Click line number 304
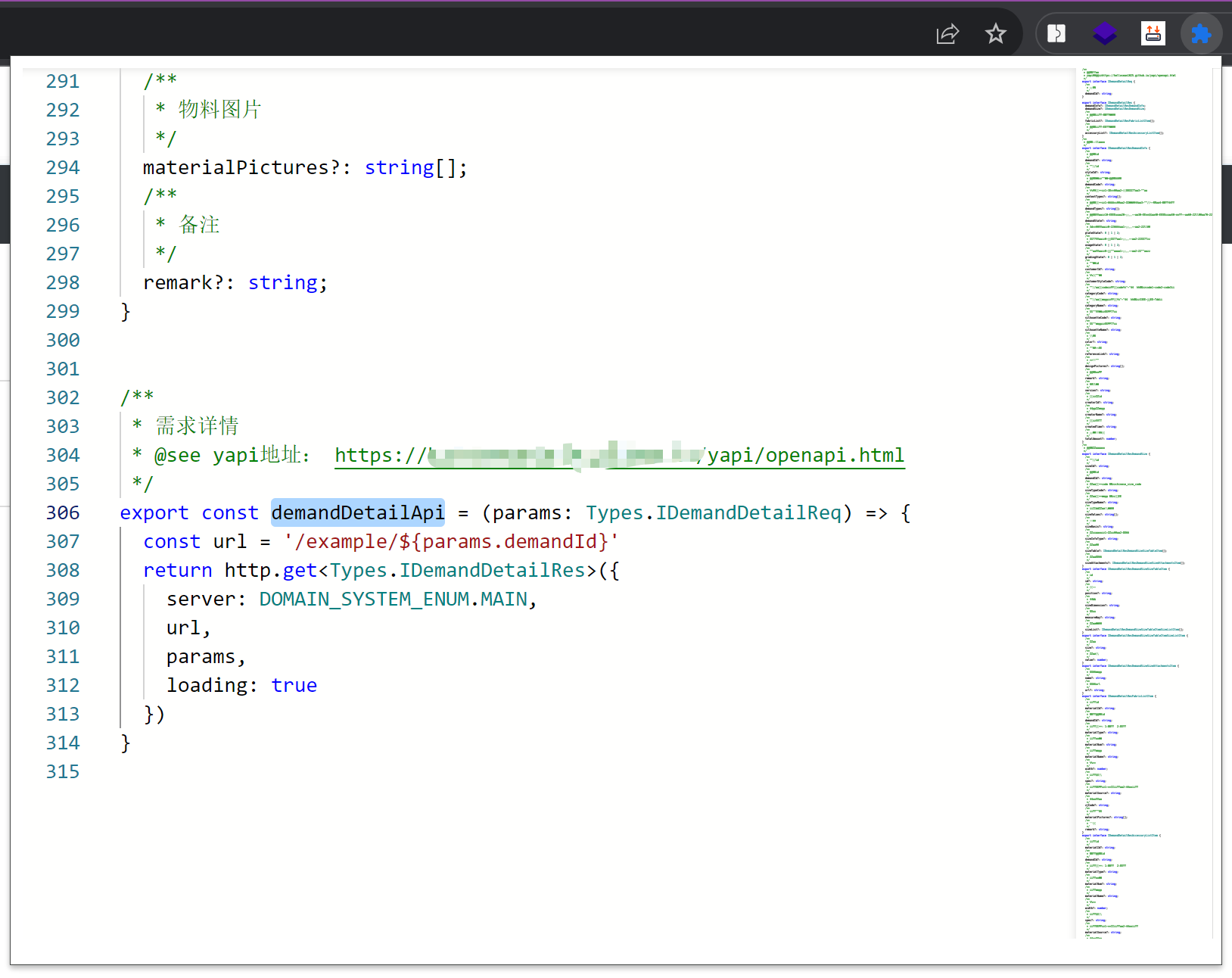Screen dimensions: 1232x978 click(x=63, y=455)
